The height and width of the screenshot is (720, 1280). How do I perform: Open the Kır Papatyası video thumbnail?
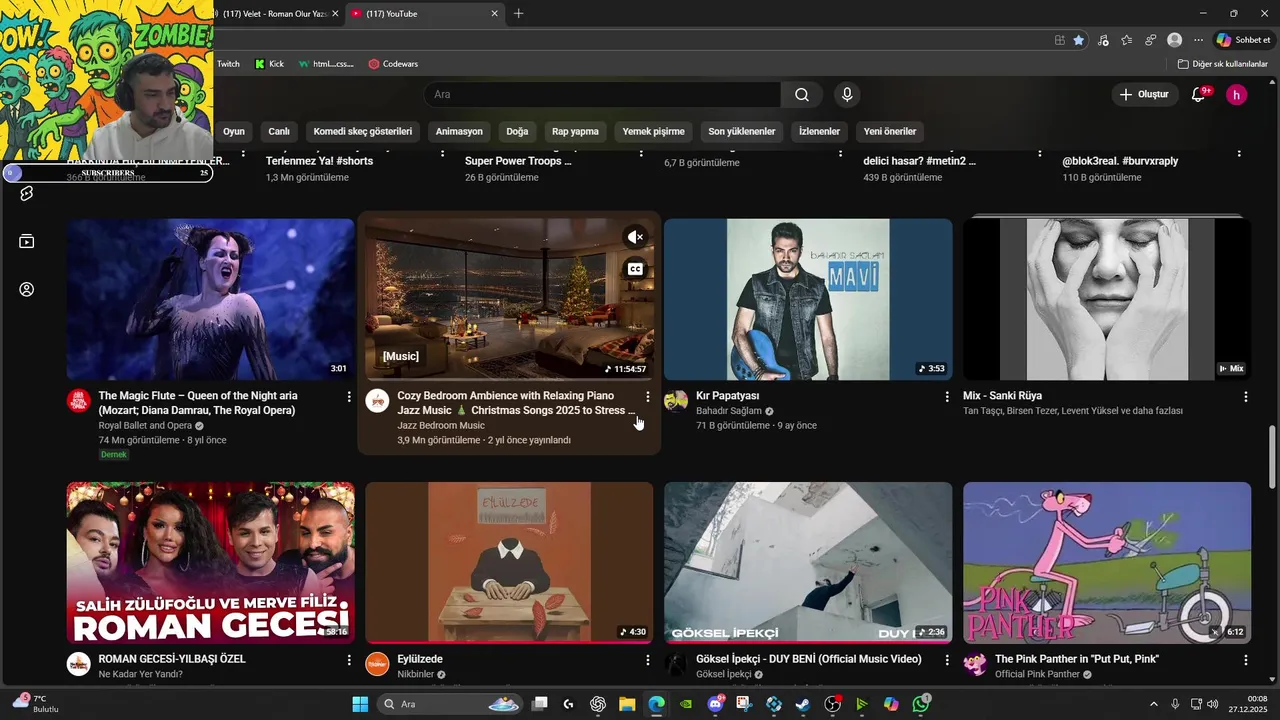tap(808, 299)
